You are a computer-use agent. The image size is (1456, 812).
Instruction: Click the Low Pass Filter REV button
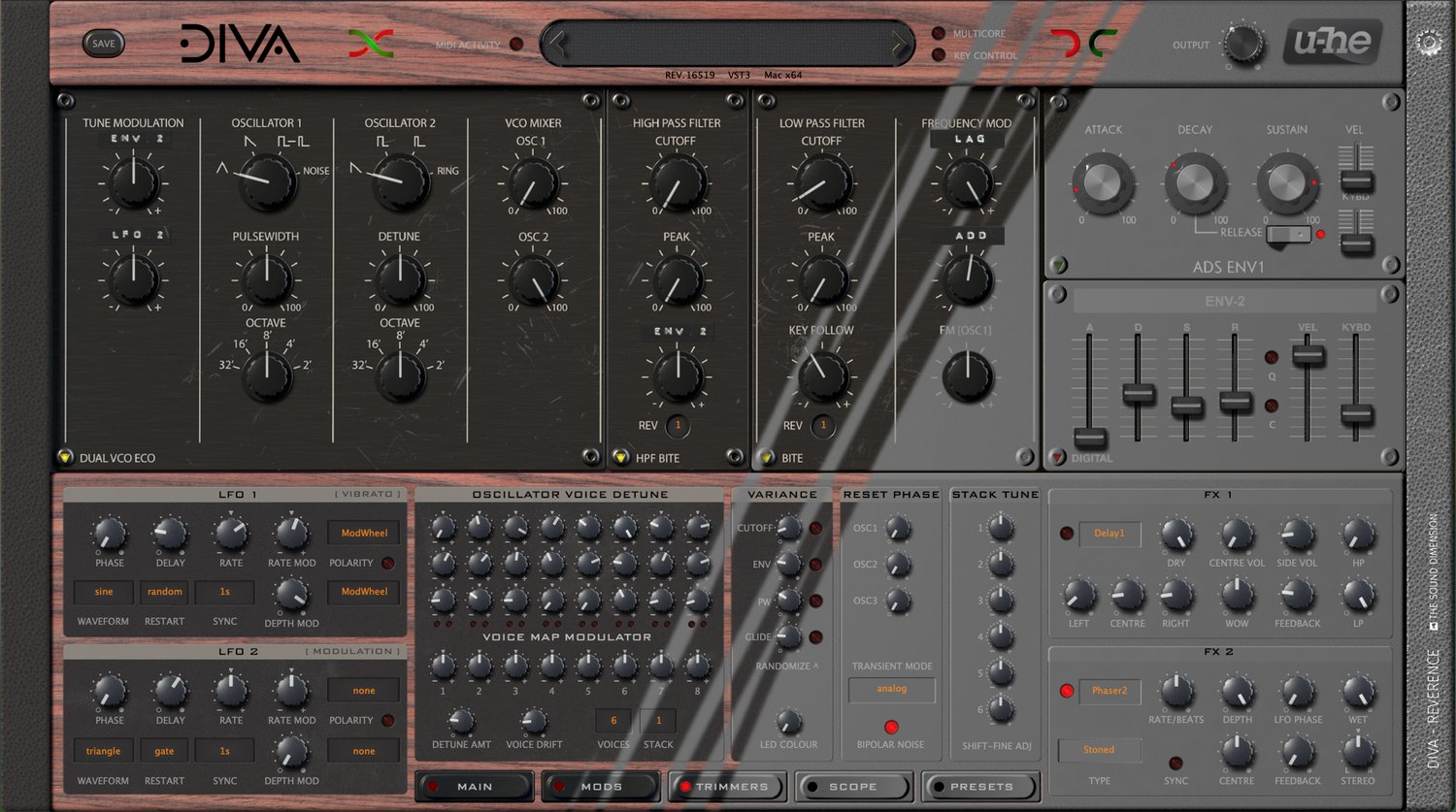point(823,425)
